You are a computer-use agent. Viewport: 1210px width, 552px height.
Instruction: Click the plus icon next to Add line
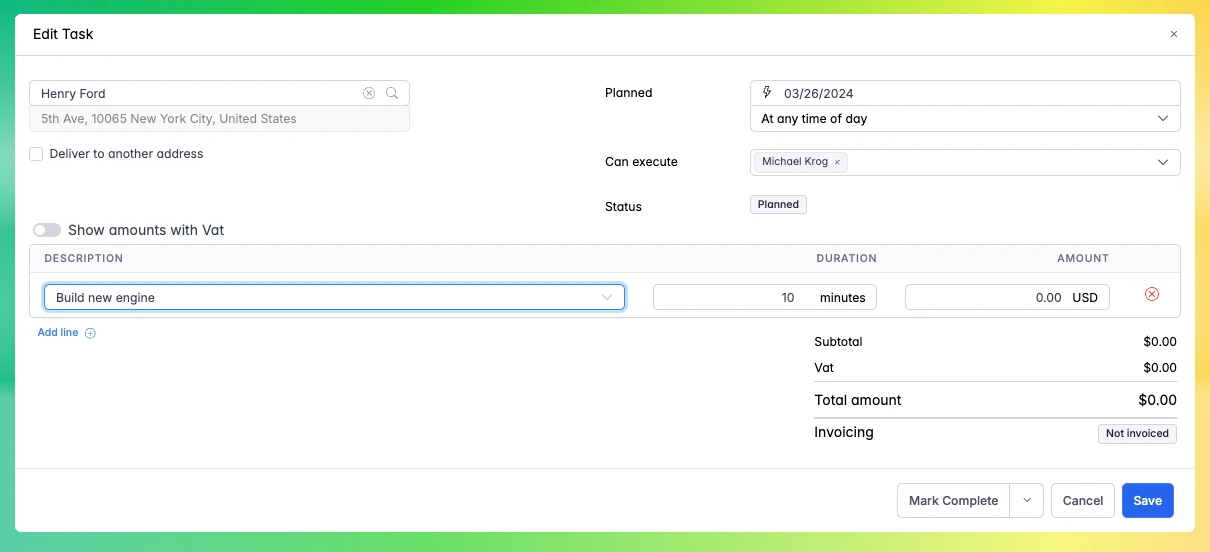point(90,333)
